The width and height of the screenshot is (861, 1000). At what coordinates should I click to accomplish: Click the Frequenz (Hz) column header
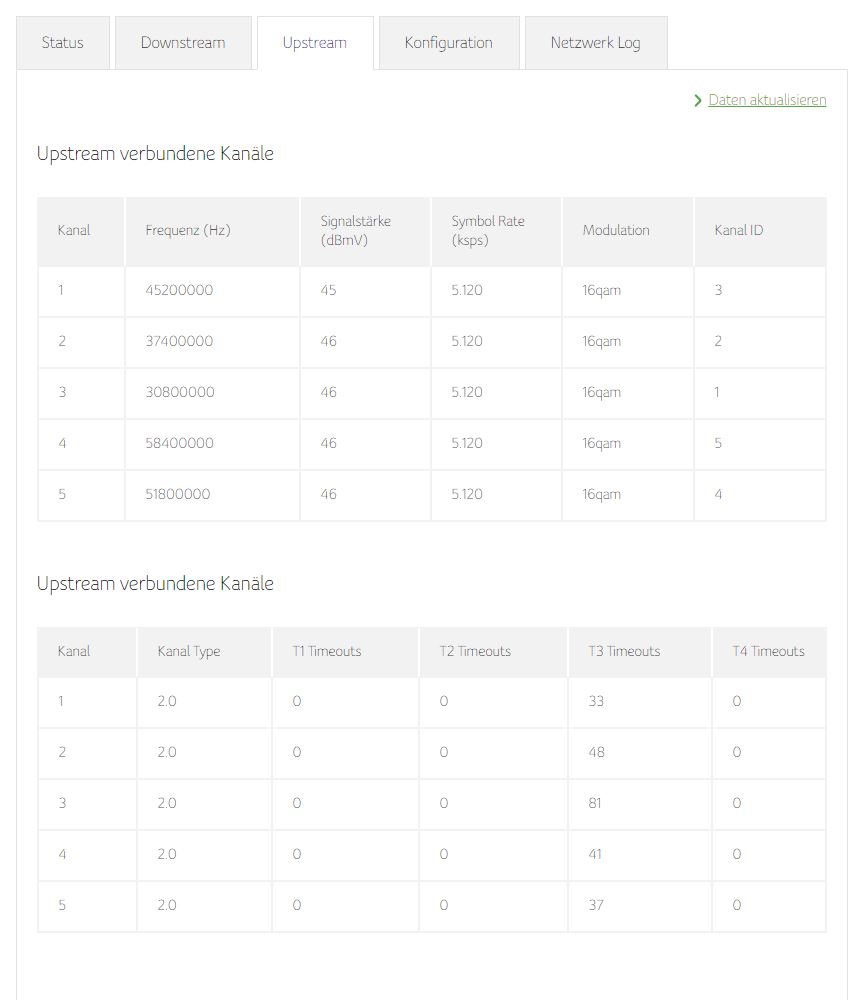click(x=188, y=230)
